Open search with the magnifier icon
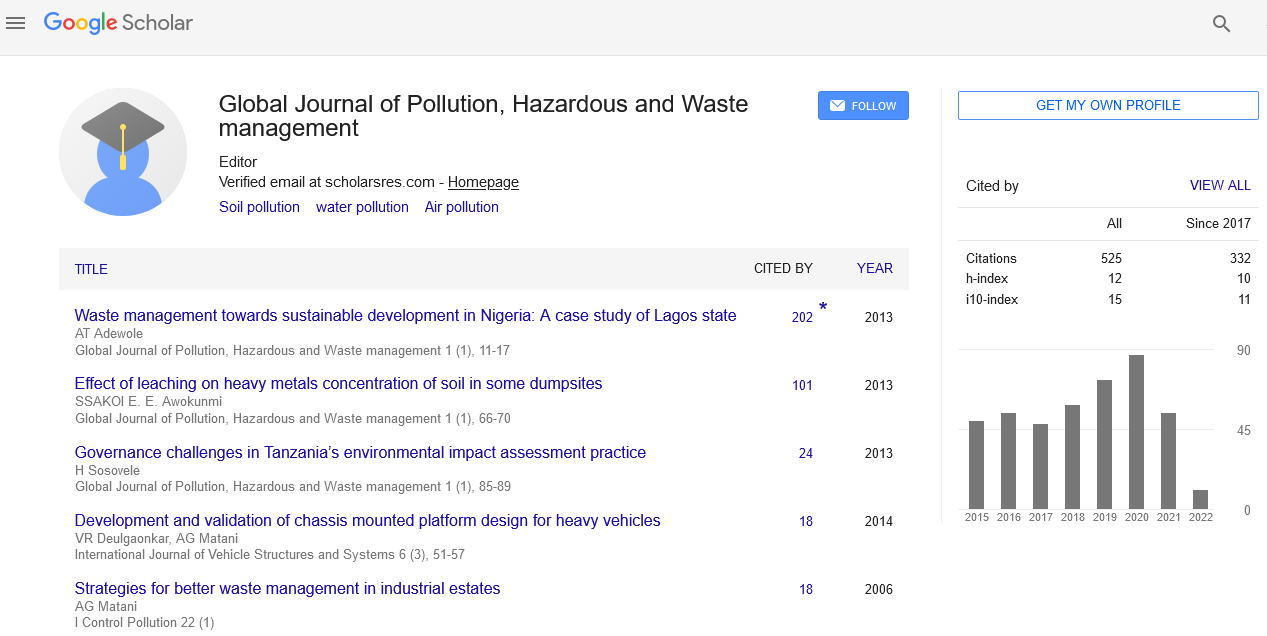Screen dimensions: 1267x636 coord(1221,24)
